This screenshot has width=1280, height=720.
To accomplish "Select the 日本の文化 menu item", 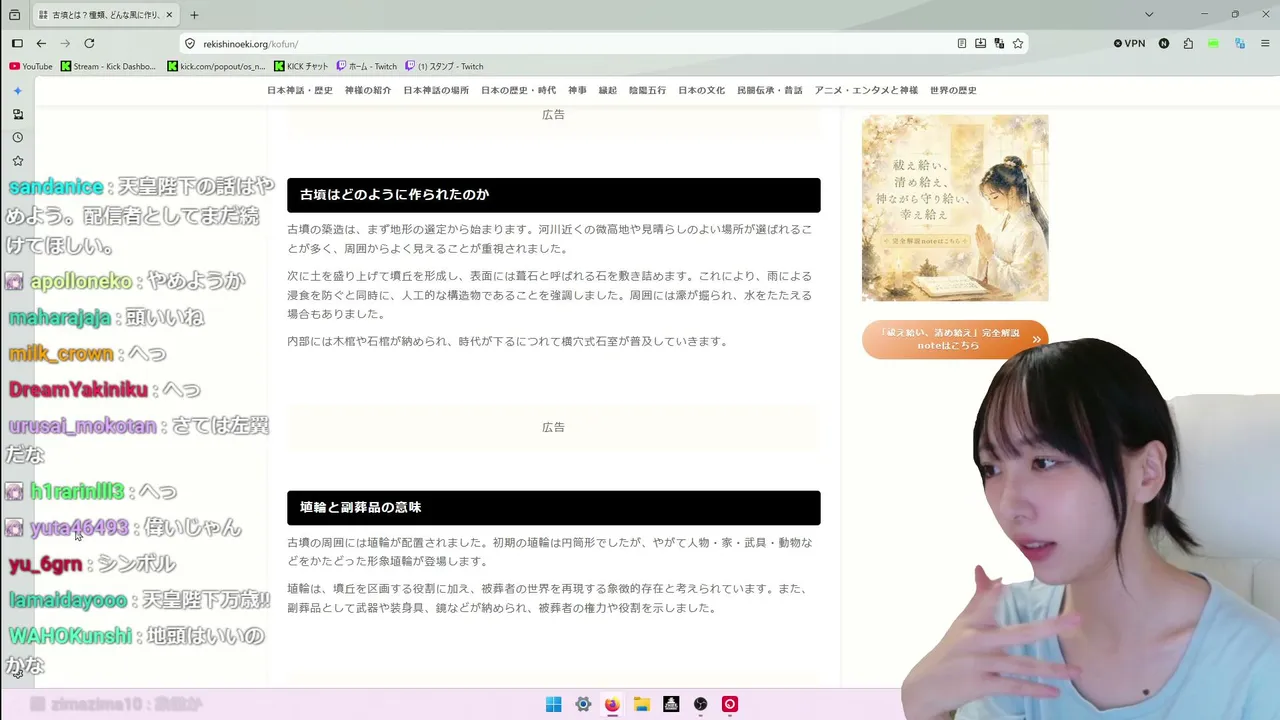I will (x=701, y=90).
